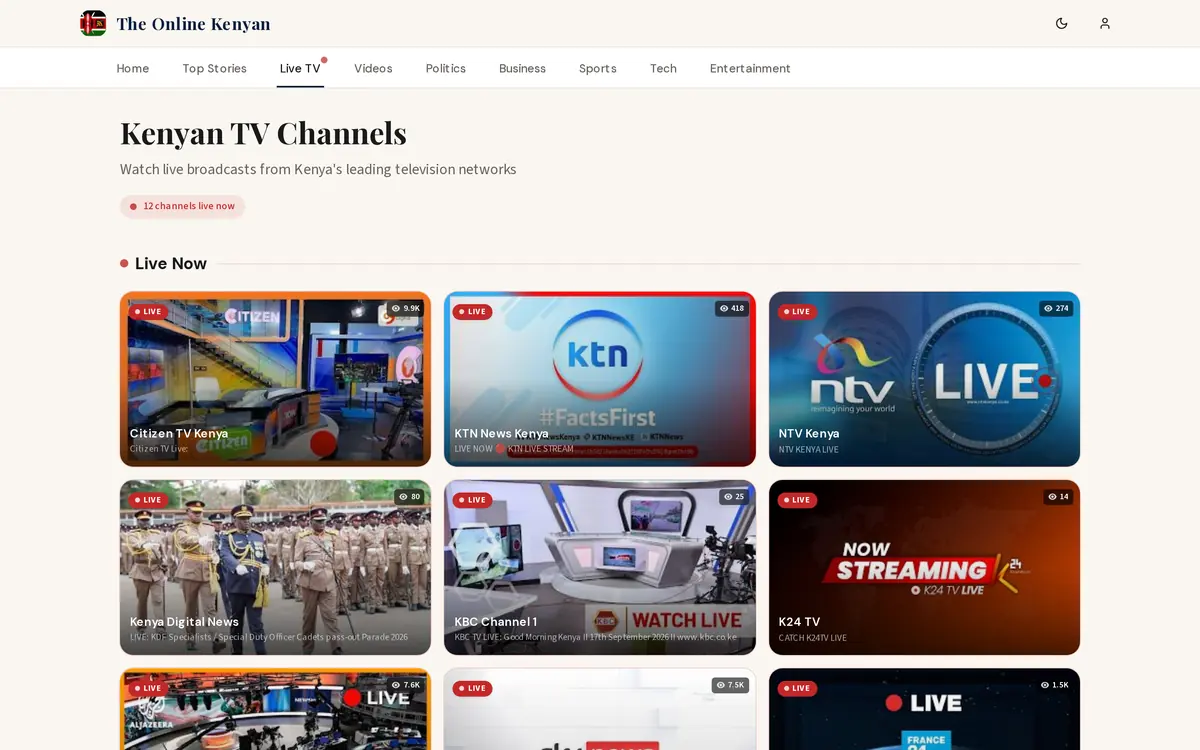Screen dimensions: 1200x750
Task: Click the KDF Cadets pass-out Parade caption
Action: click(x=269, y=638)
